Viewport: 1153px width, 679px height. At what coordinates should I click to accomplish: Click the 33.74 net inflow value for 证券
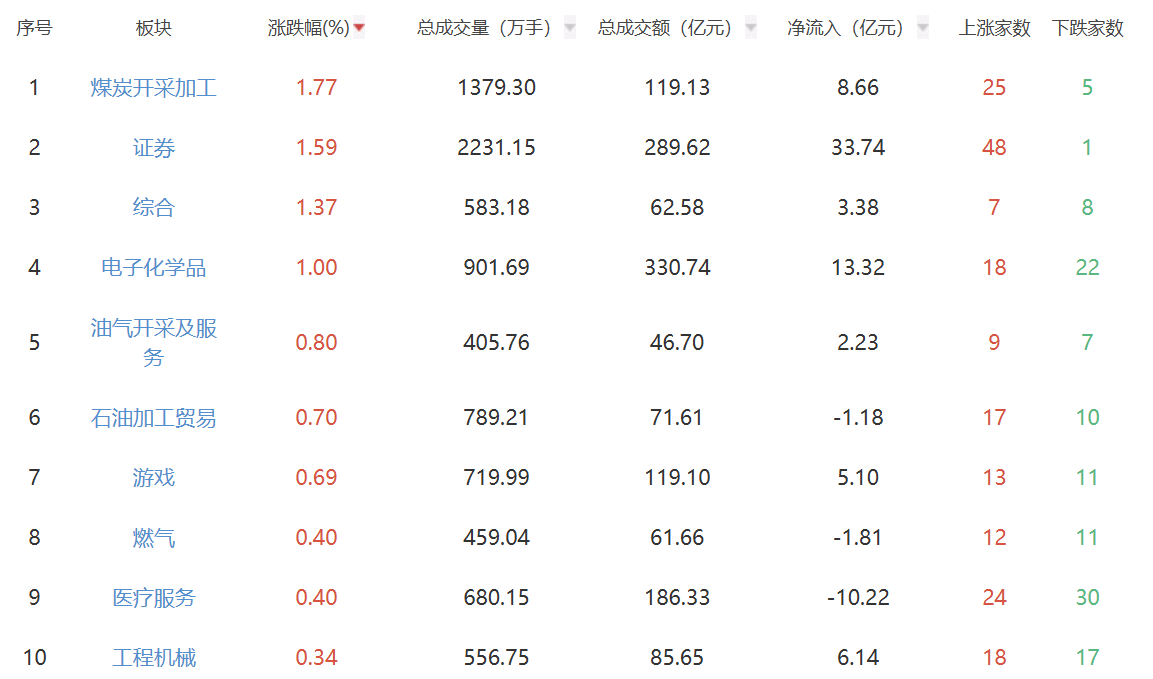tap(859, 147)
